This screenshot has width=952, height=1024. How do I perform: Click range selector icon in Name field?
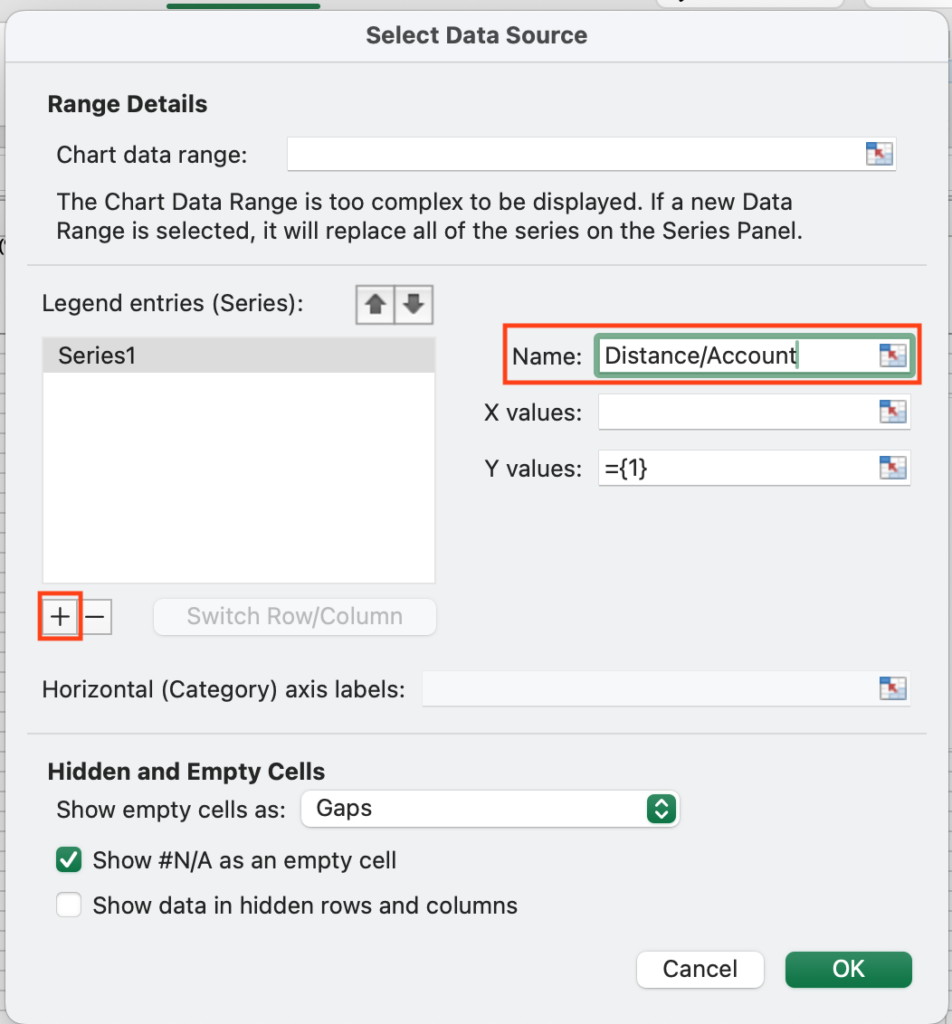(892, 356)
